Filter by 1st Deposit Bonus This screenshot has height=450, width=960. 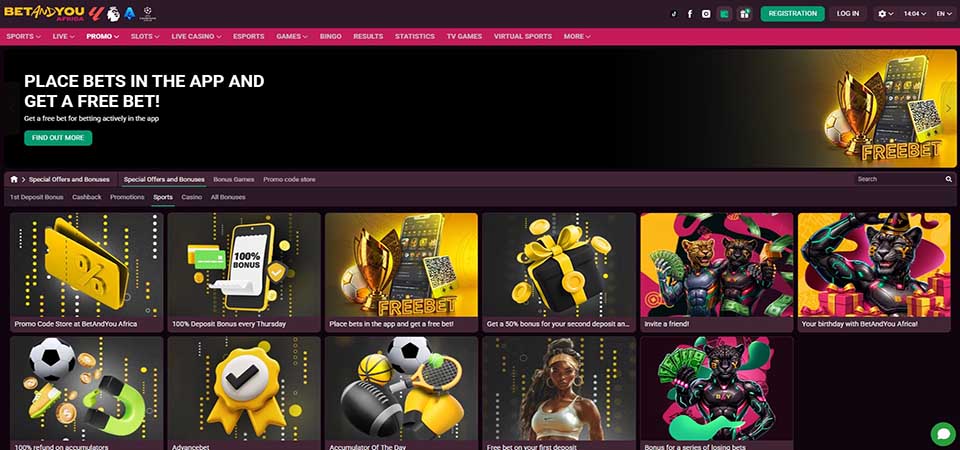point(37,197)
